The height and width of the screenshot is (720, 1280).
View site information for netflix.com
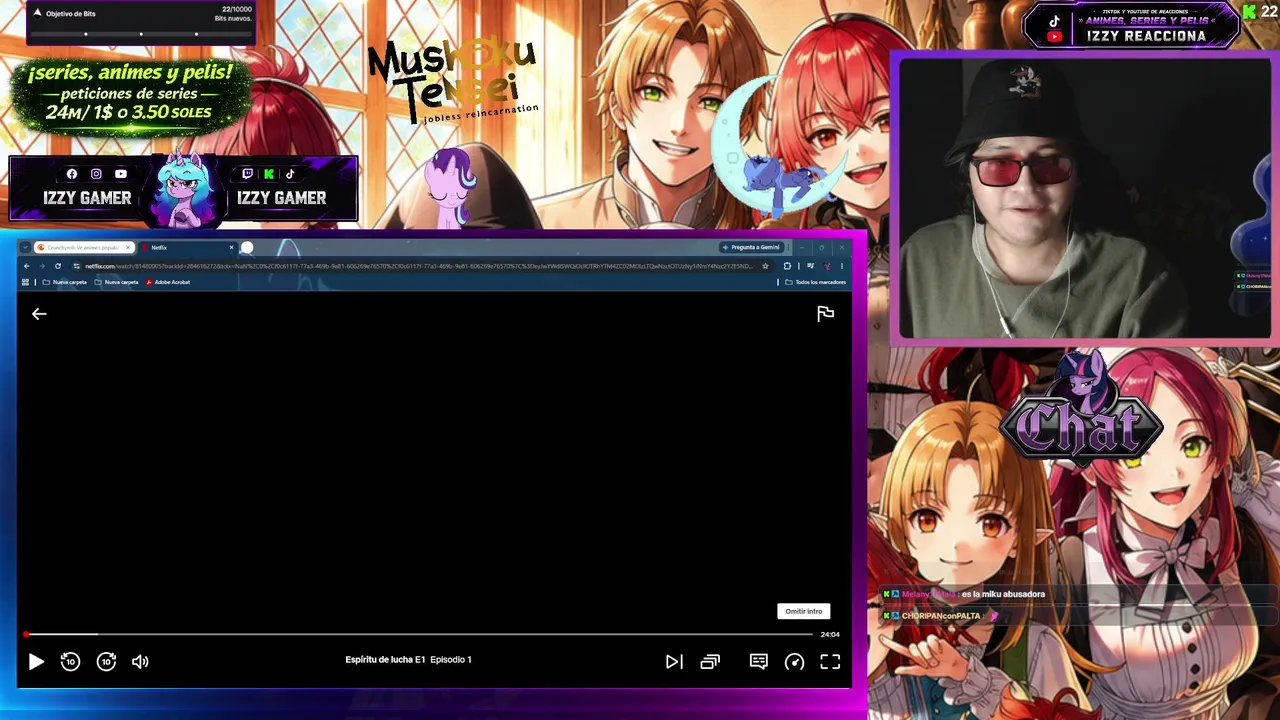coord(77,266)
